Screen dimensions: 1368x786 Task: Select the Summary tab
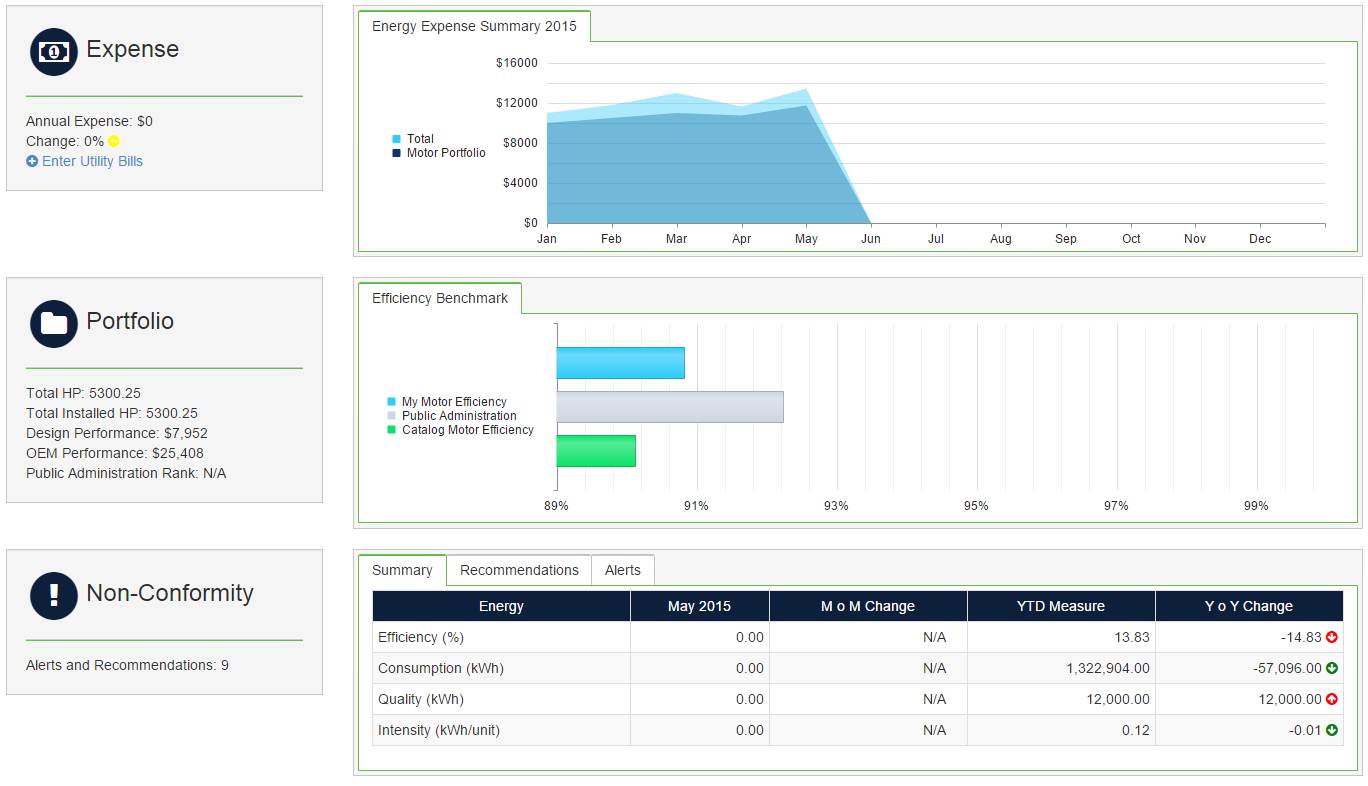[x=402, y=570]
